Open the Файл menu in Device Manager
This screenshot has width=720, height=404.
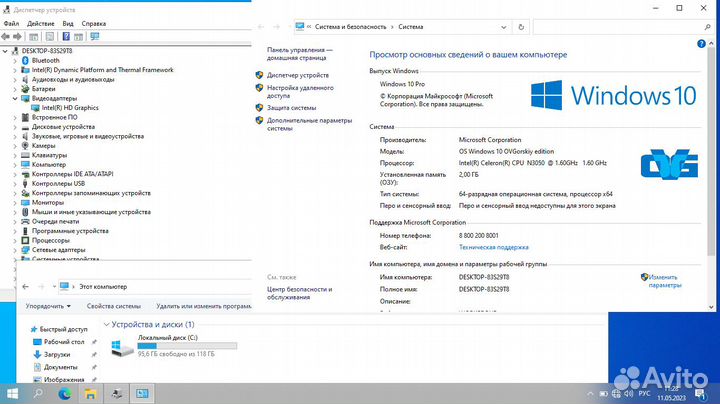(11, 23)
